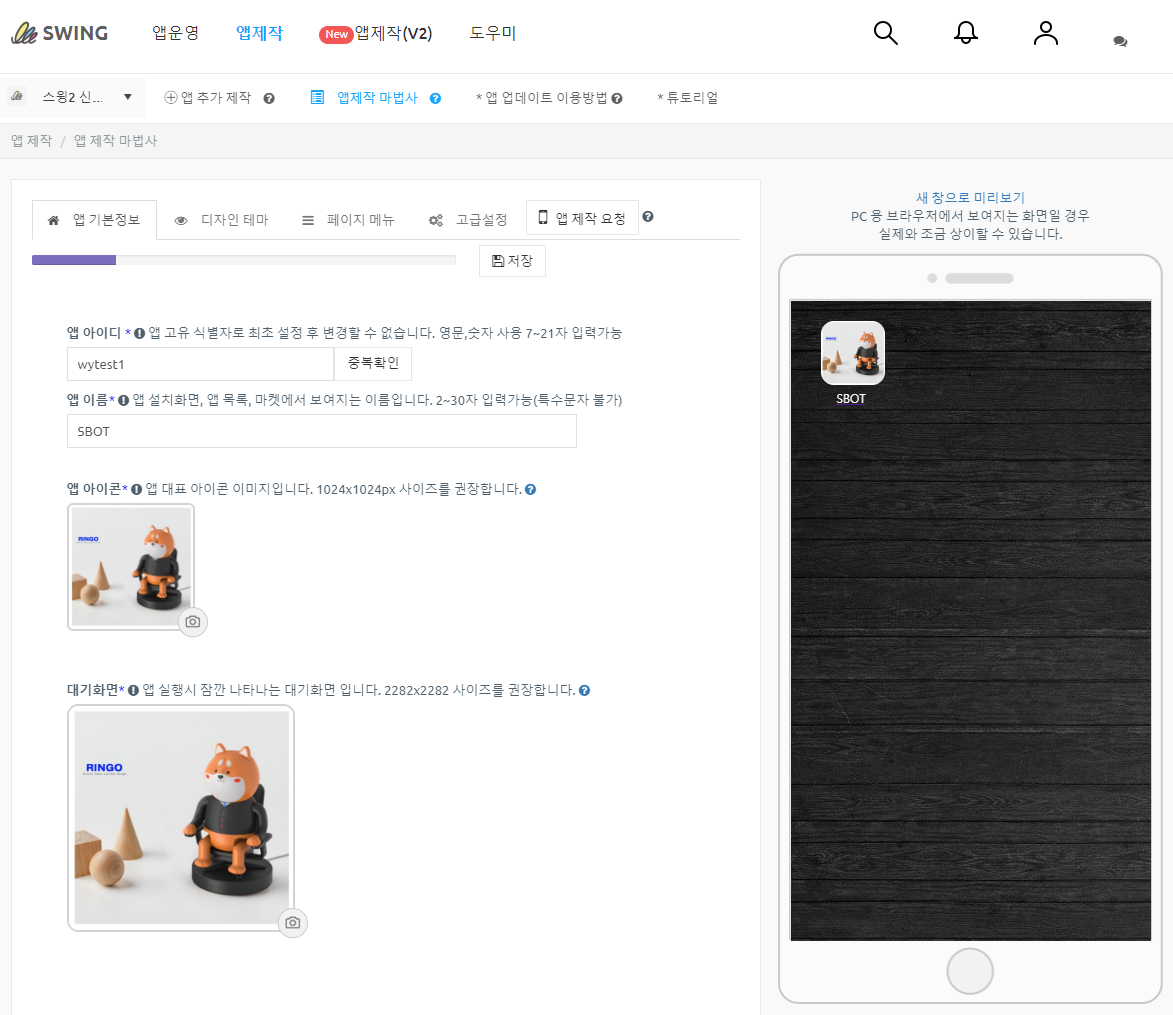Switch to 고급설정 tab
The width and height of the screenshot is (1173, 1015).
point(468,220)
